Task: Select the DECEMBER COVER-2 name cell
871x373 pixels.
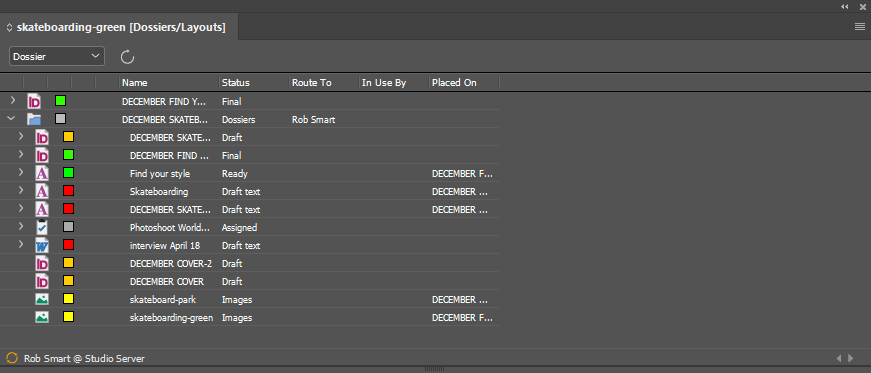Action: click(x=171, y=263)
